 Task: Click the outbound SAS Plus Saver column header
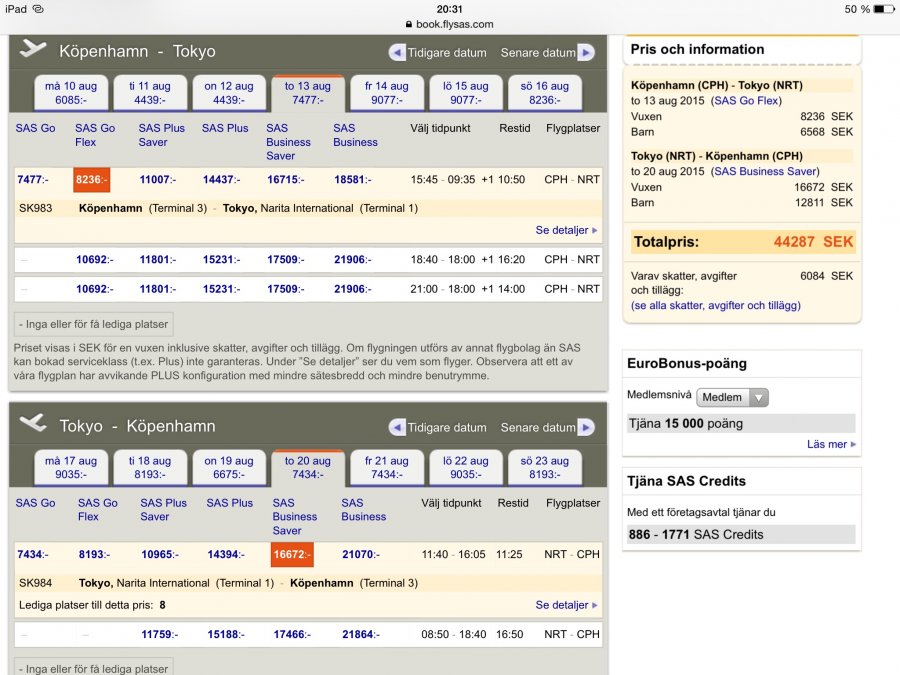click(x=161, y=135)
